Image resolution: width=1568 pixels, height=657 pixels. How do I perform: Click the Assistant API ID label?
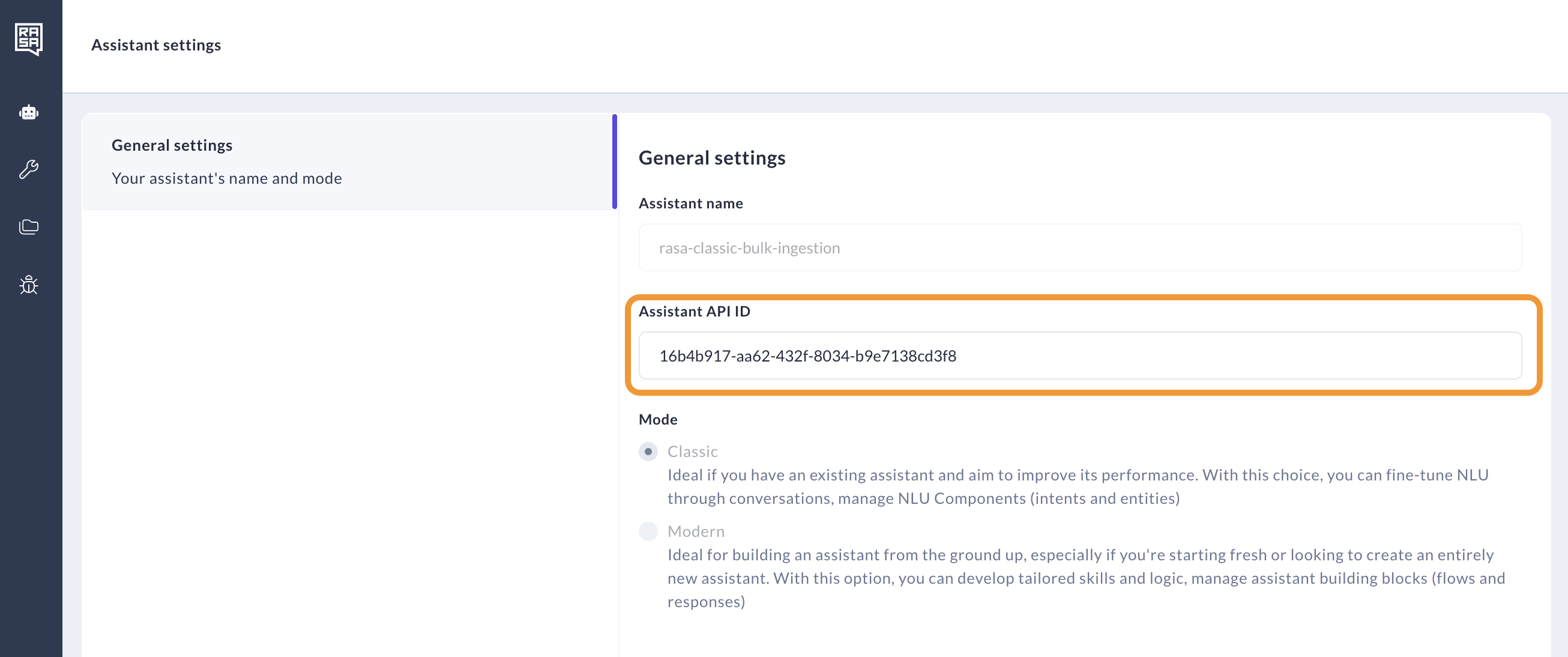(694, 311)
